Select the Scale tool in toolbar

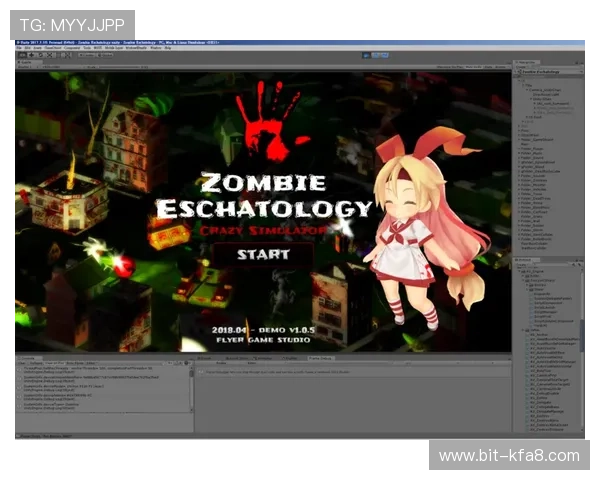coord(49,55)
